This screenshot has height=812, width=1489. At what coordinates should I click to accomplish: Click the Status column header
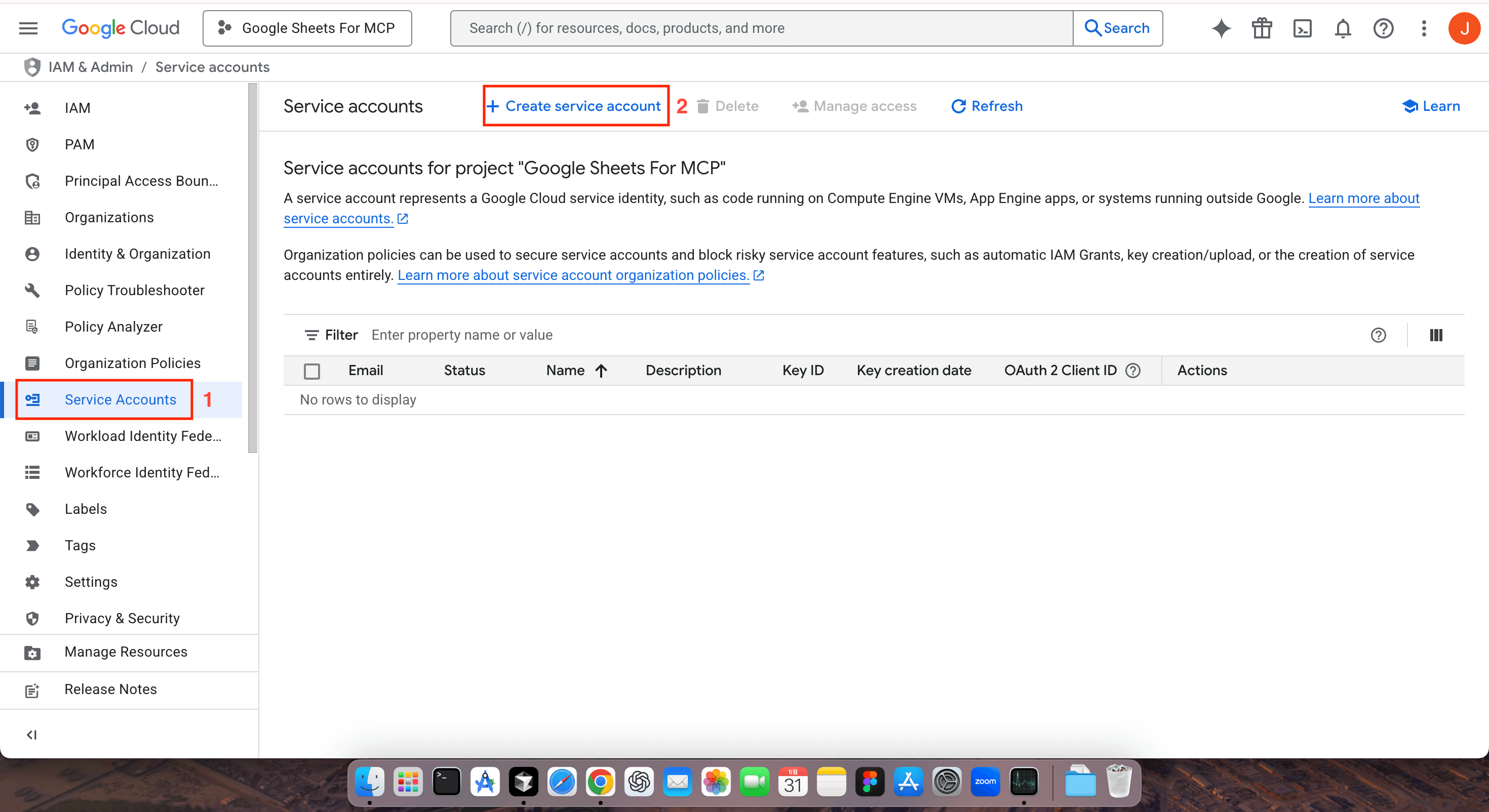464,370
